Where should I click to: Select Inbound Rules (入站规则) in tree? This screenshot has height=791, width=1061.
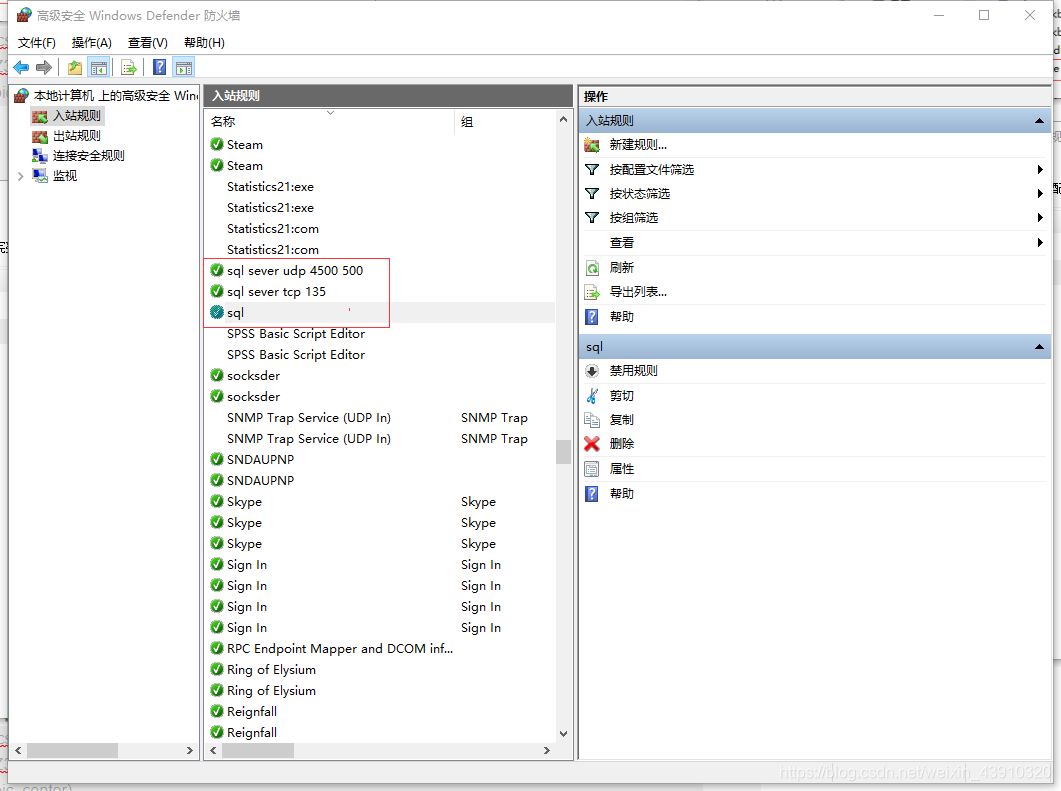click(x=76, y=116)
